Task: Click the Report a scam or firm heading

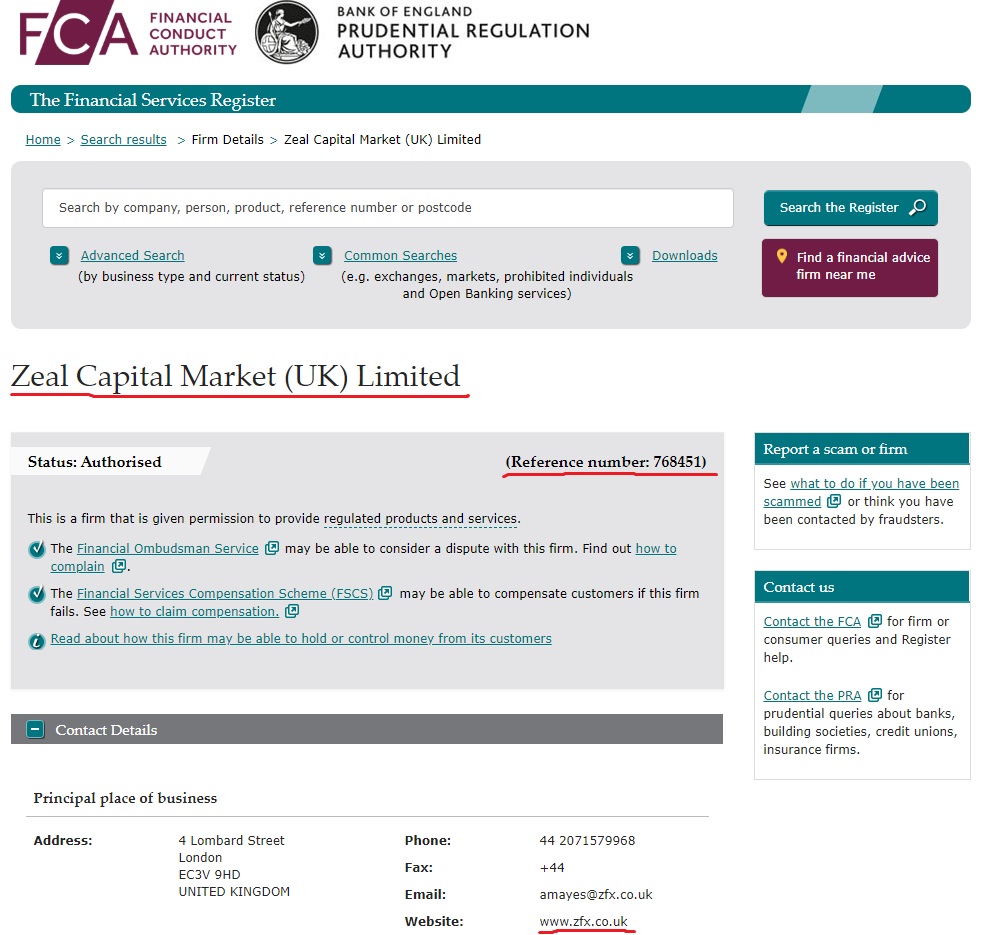Action: point(835,449)
